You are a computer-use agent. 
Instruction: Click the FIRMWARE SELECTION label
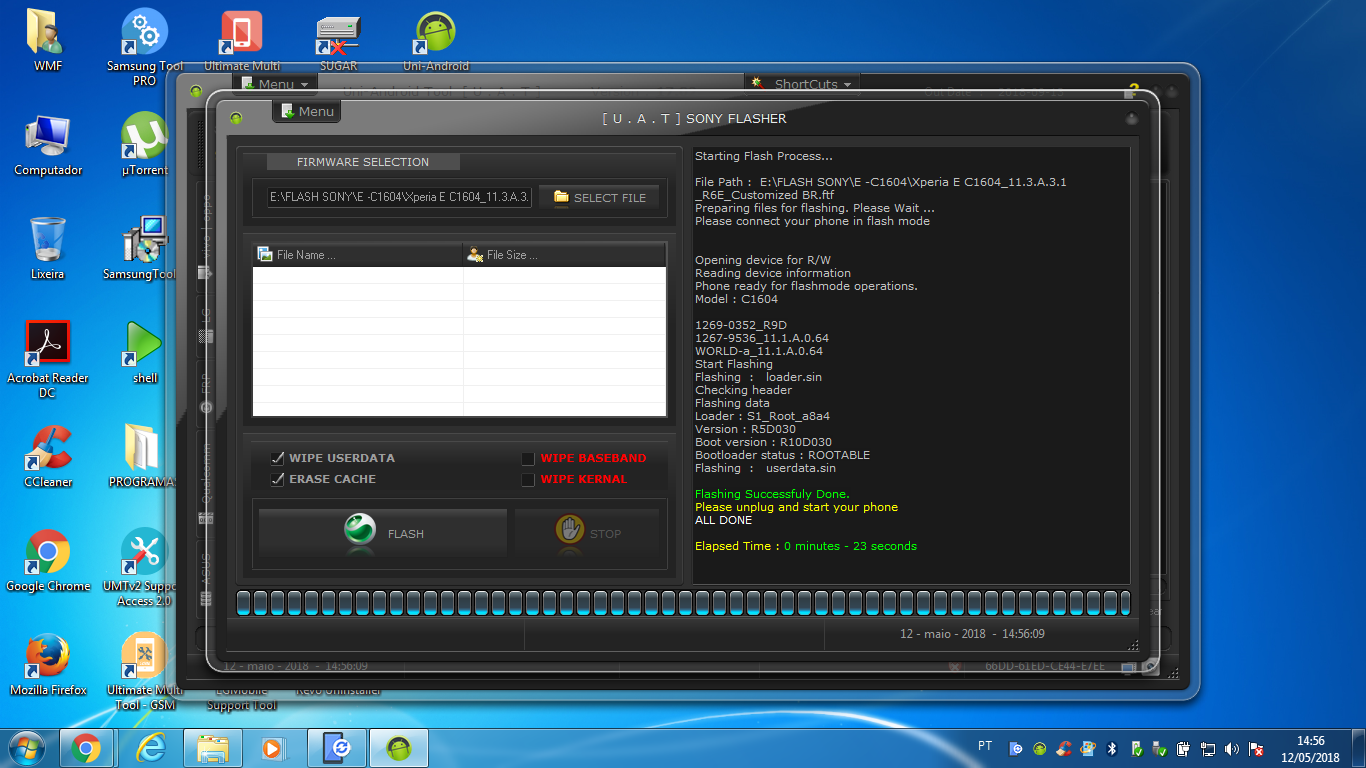click(363, 162)
